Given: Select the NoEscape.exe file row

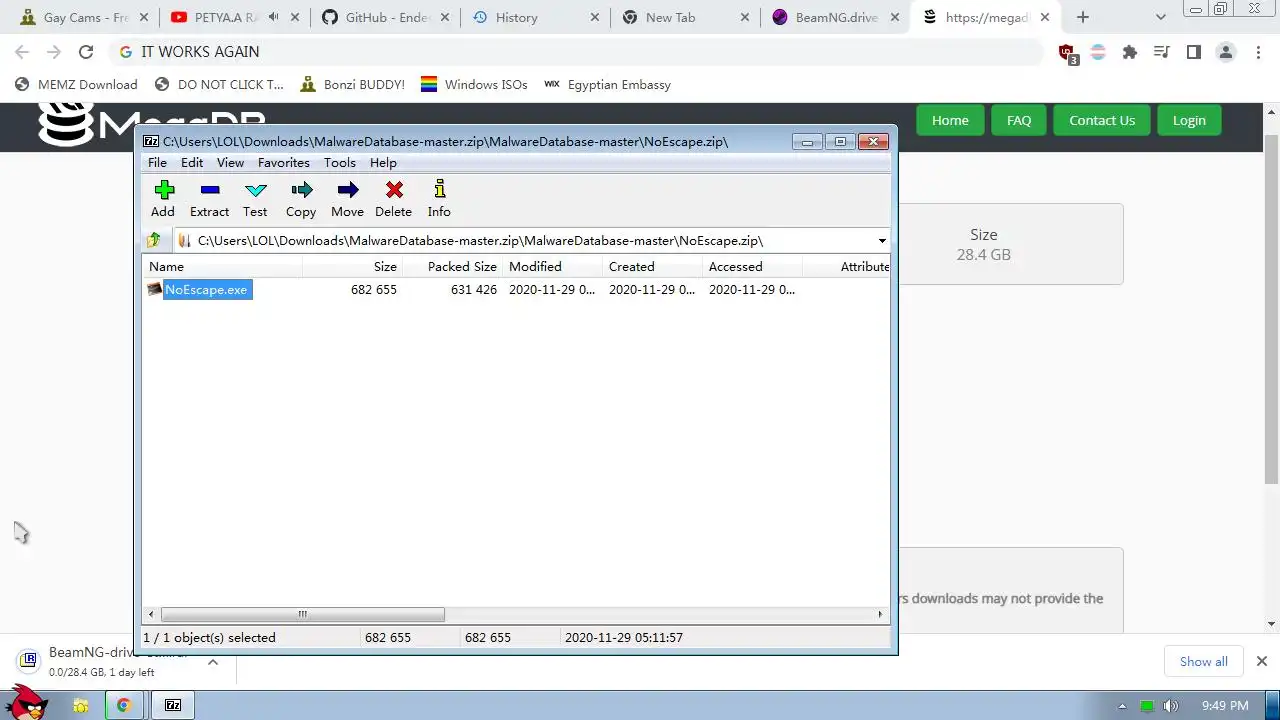Looking at the screenshot, I should pyautogui.click(x=516, y=289).
